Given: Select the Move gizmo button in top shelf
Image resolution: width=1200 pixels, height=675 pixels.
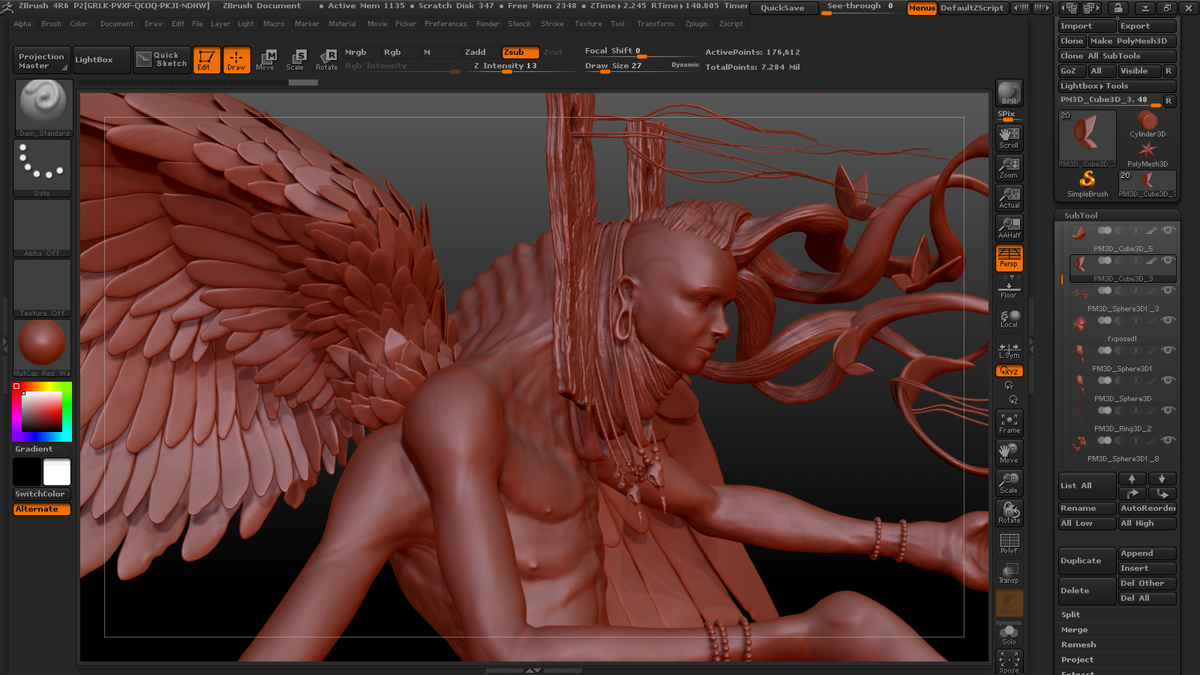Looking at the screenshot, I should pos(266,60).
